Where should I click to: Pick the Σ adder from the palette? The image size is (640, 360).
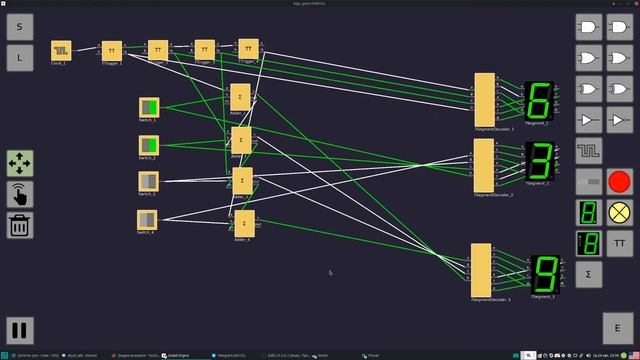coord(589,275)
